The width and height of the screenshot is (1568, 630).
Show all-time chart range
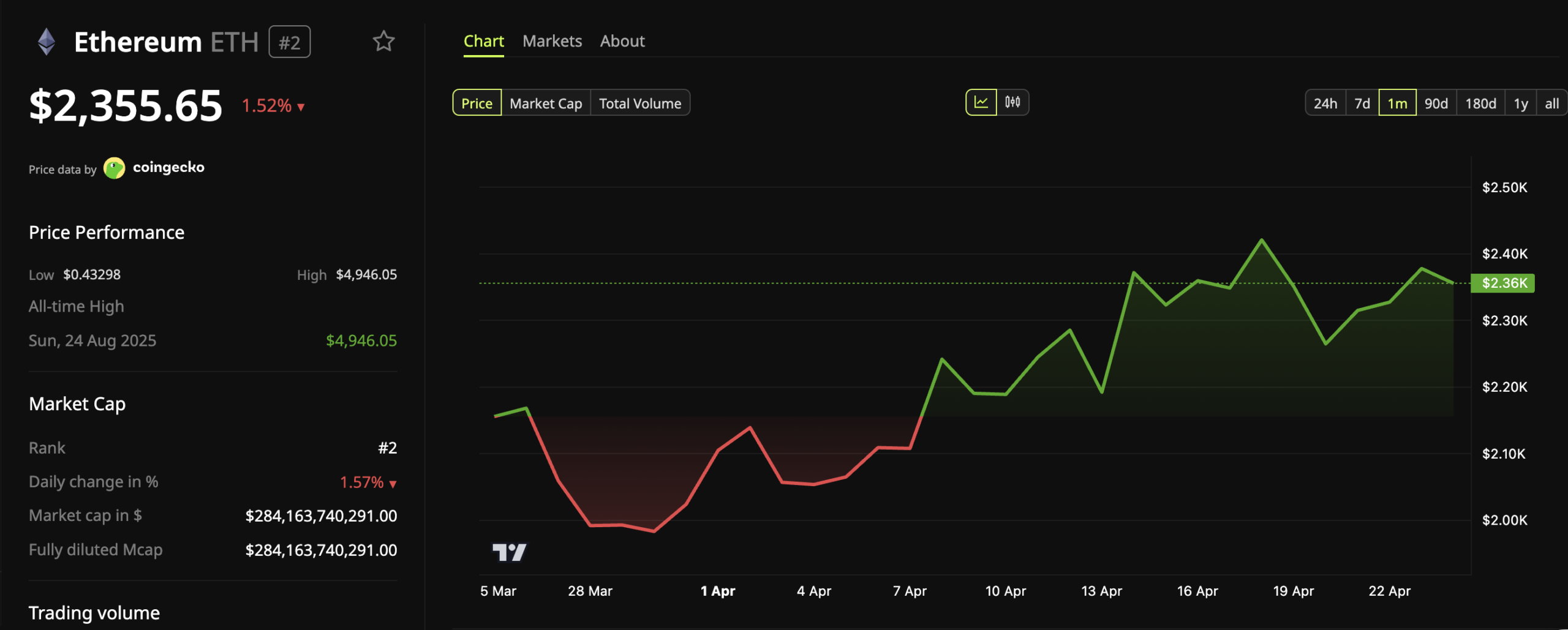(x=1551, y=103)
